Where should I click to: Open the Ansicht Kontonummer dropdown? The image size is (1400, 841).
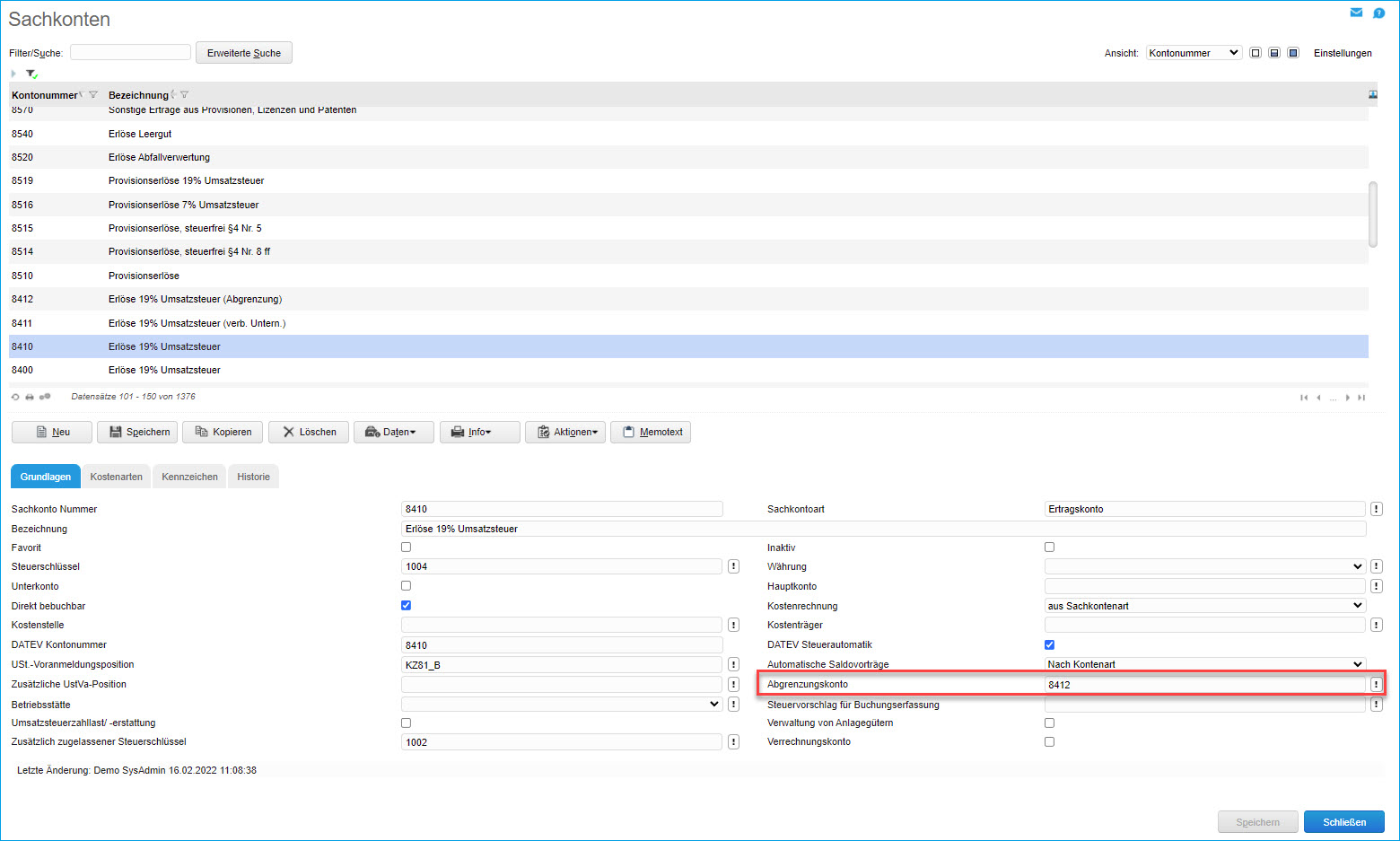tap(1194, 53)
